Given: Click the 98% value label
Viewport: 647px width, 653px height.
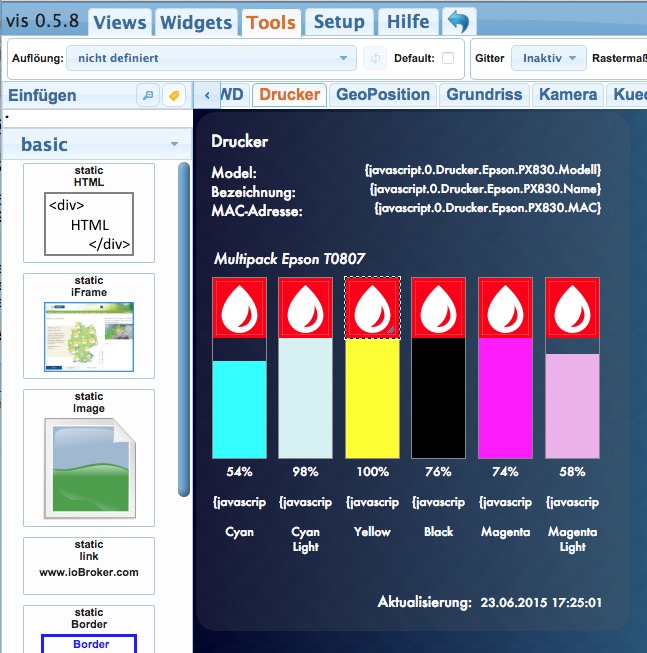Looking at the screenshot, I should [x=306, y=472].
